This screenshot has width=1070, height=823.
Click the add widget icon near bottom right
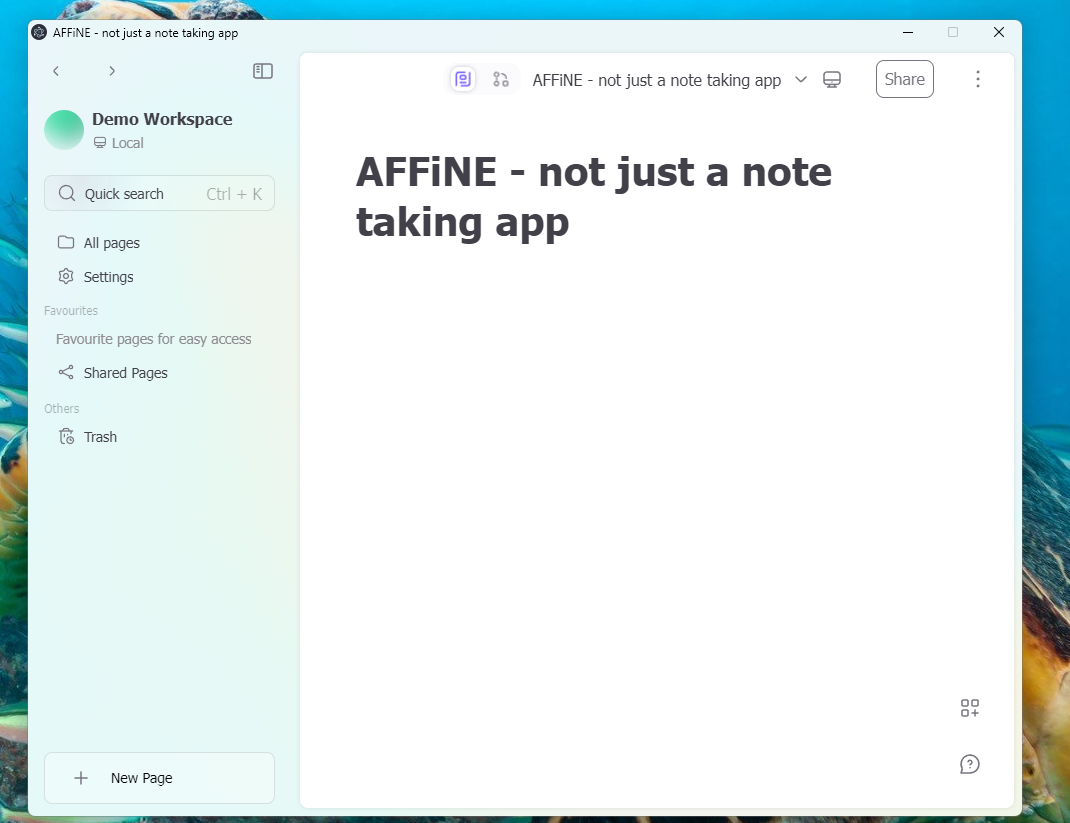[969, 708]
